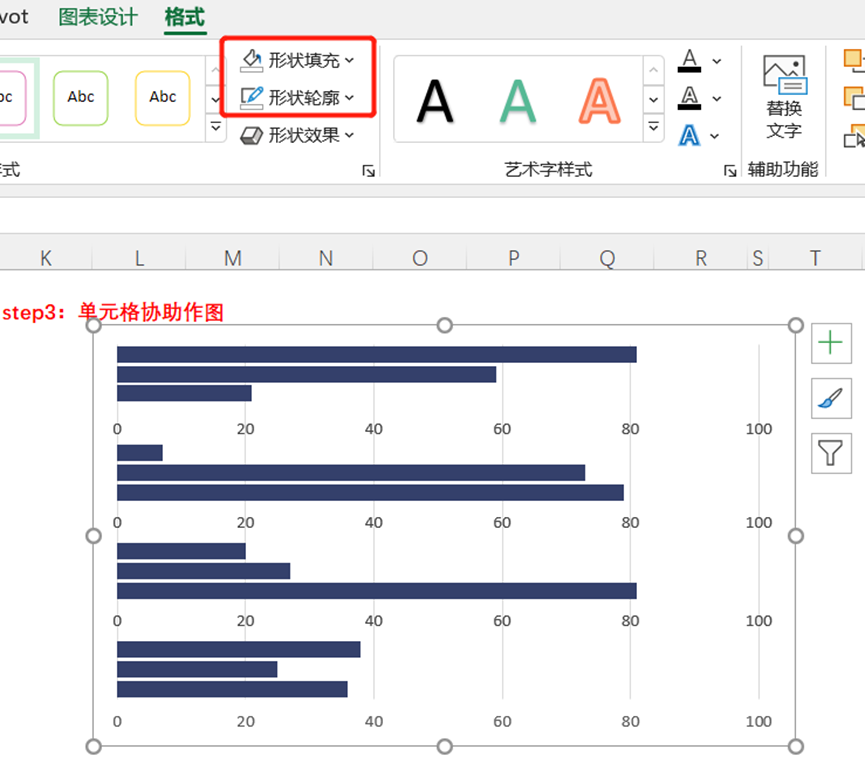Select column N header
865x784 pixels.
click(326, 258)
